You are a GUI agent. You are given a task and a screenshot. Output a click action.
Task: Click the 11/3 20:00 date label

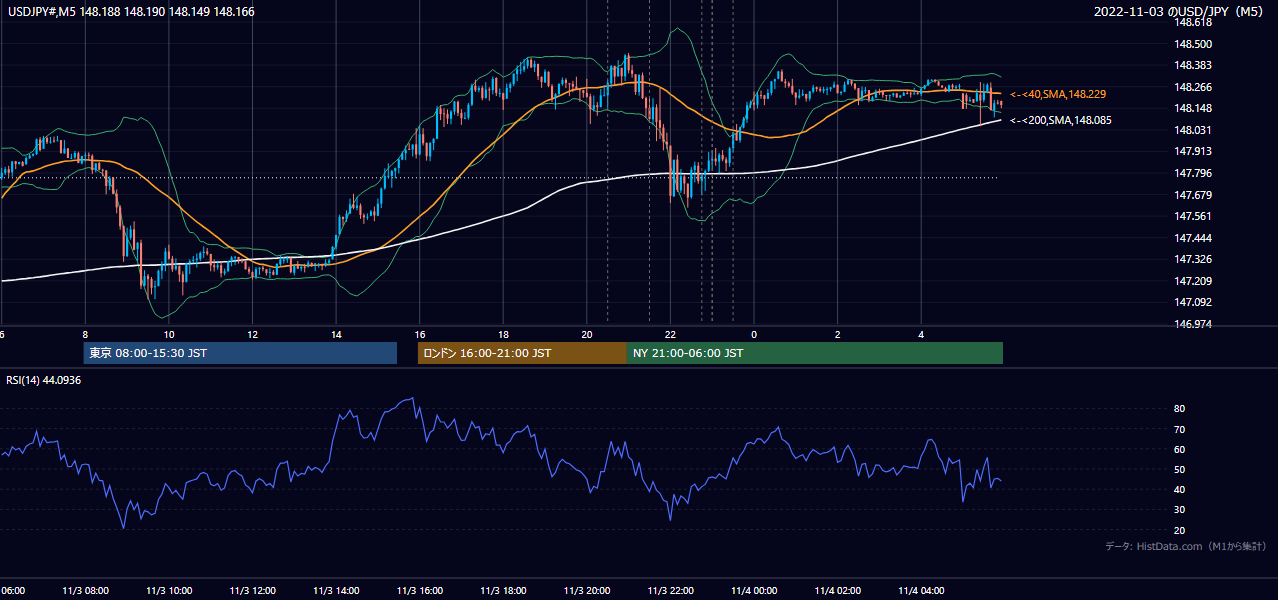[x=587, y=591]
